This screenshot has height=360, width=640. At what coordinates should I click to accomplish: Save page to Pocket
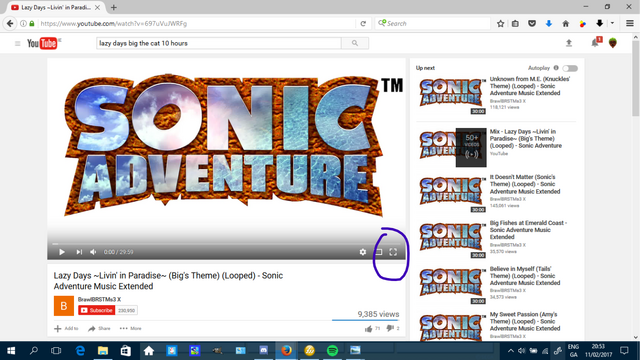(532, 24)
